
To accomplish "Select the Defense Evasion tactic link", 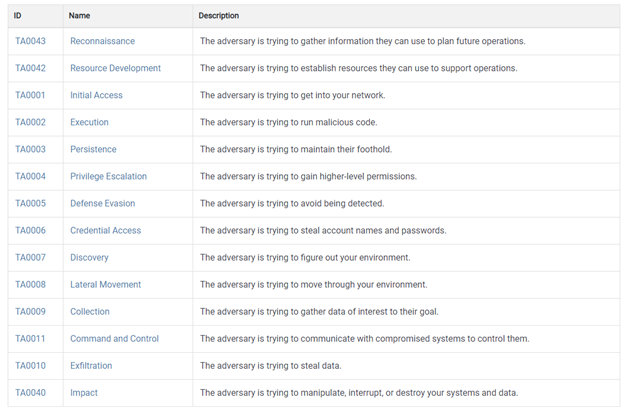I will pyautogui.click(x=102, y=203).
